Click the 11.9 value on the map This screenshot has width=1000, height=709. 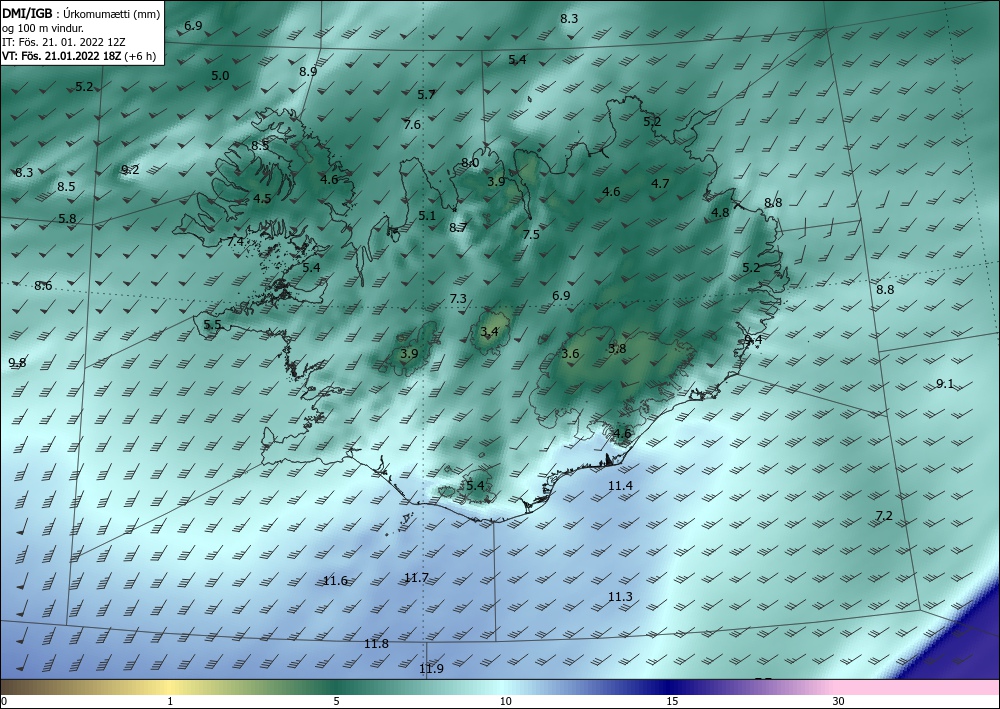coord(431,669)
